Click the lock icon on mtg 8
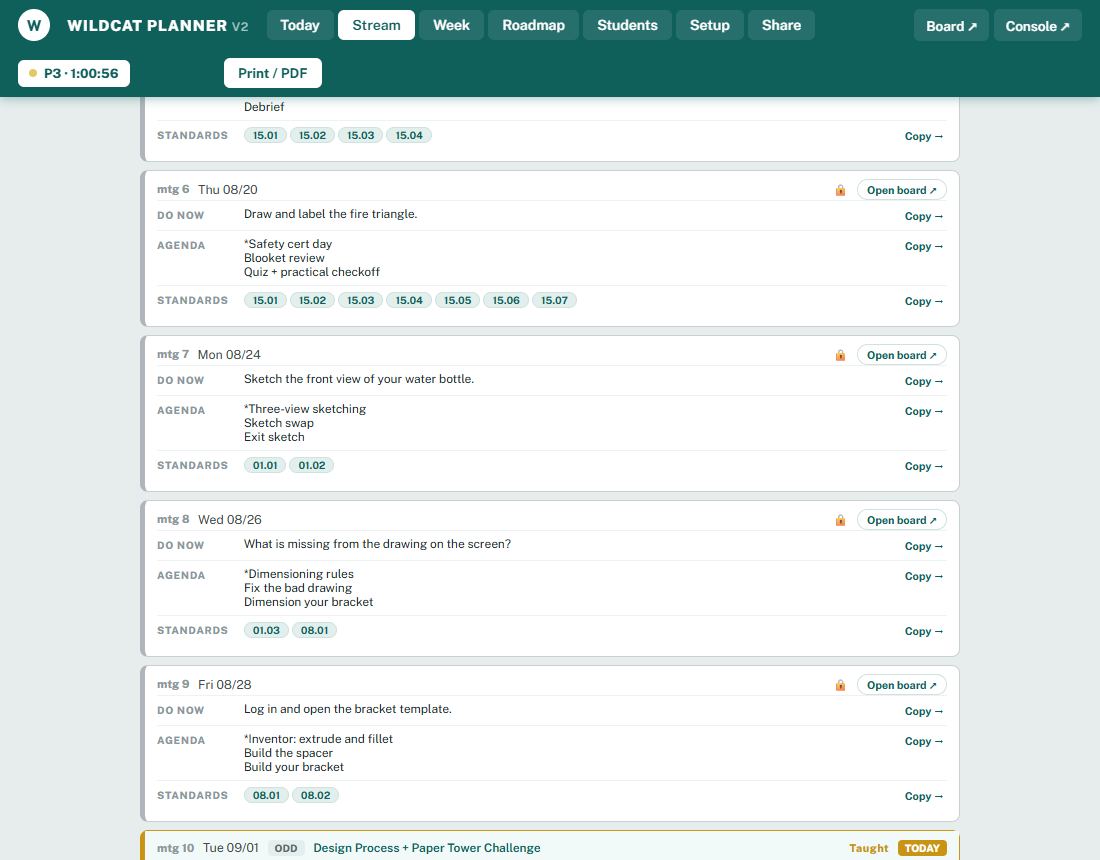Screen dimensions: 1100x860 [x=840, y=520]
